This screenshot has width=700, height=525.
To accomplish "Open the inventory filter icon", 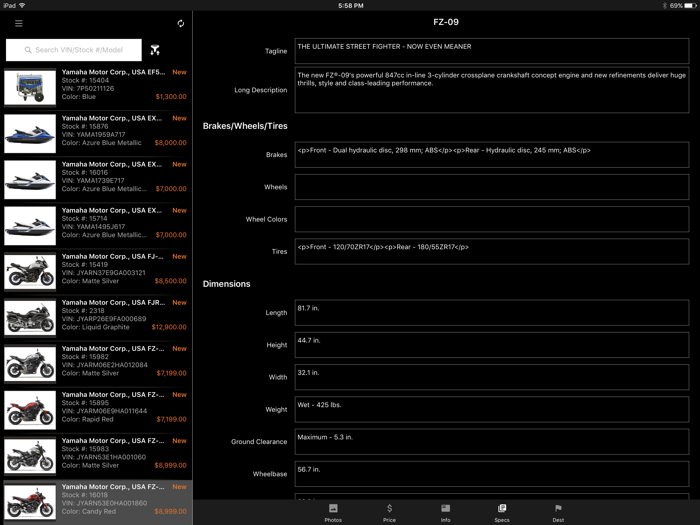I will tap(155, 50).
